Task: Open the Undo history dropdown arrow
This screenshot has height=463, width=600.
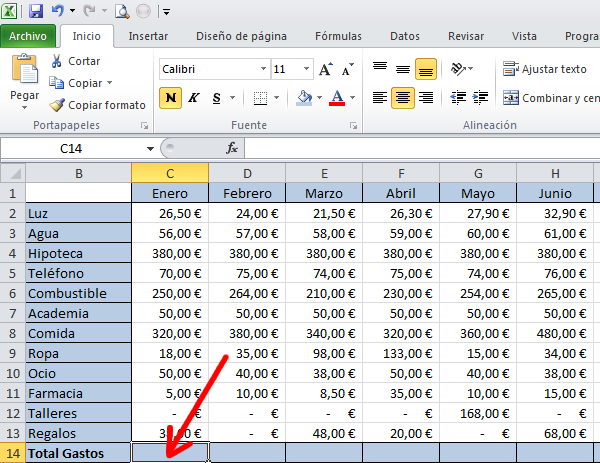Action: point(72,11)
